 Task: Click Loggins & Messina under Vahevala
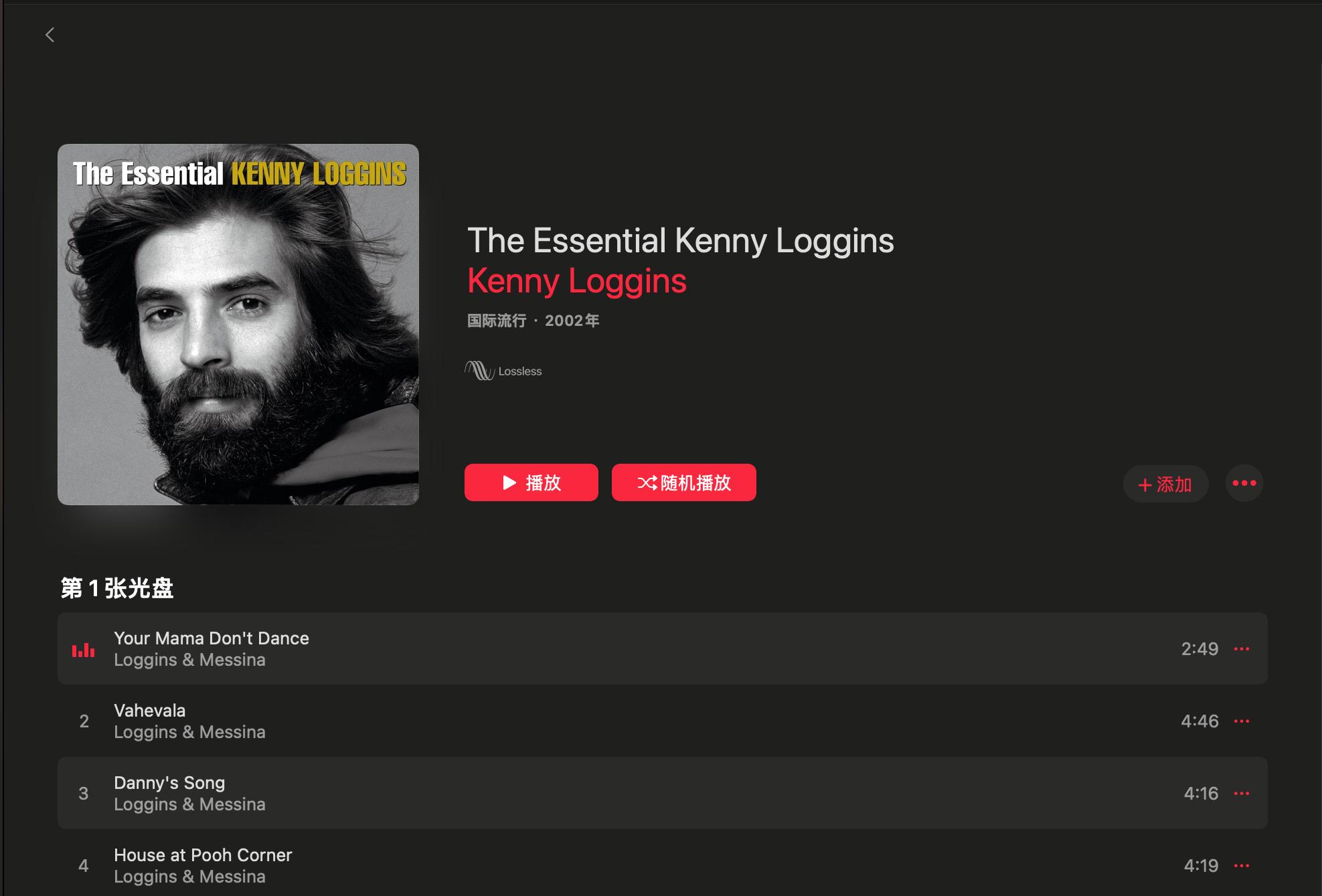pyautogui.click(x=189, y=732)
